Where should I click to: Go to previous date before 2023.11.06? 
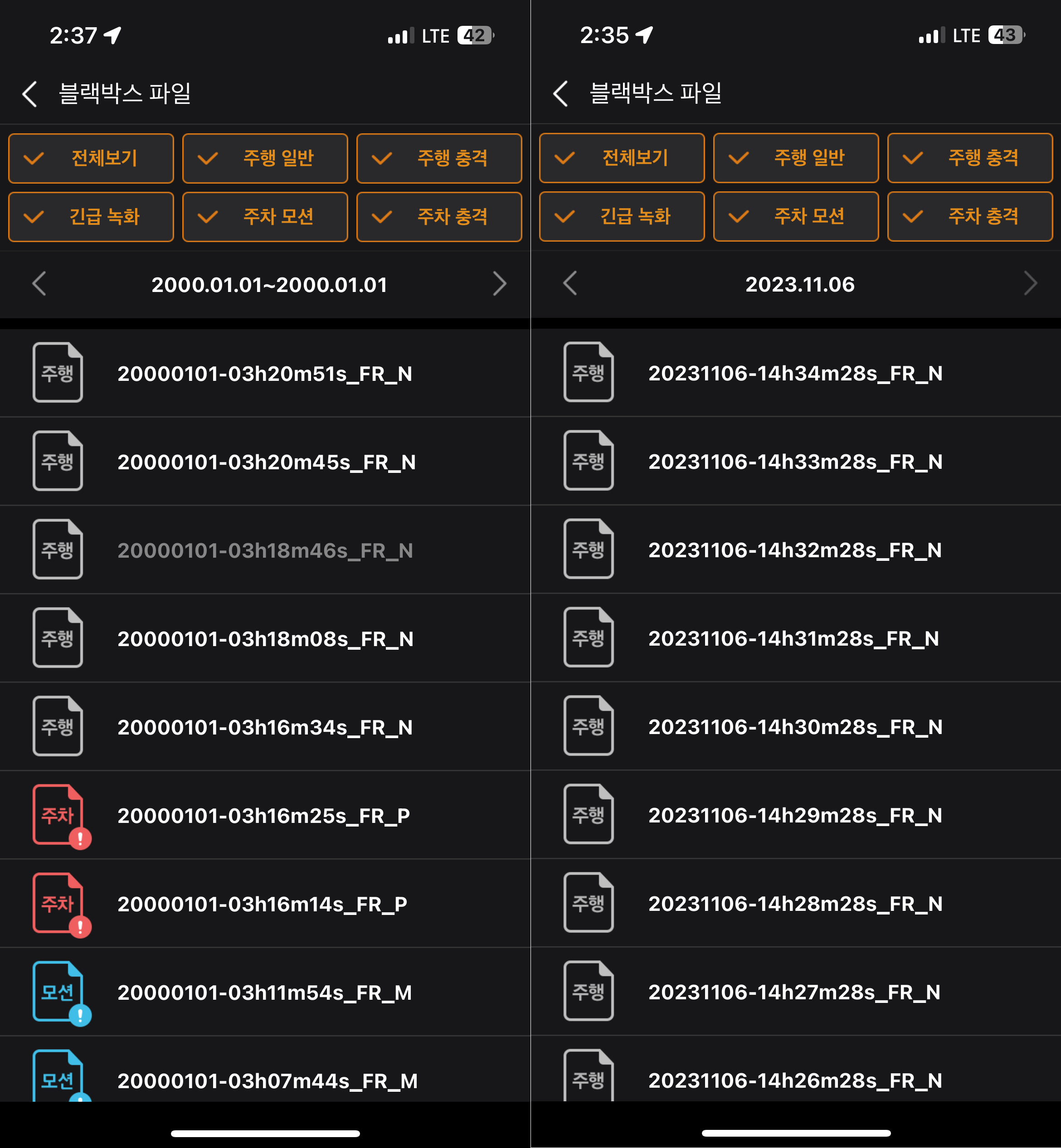tap(569, 283)
